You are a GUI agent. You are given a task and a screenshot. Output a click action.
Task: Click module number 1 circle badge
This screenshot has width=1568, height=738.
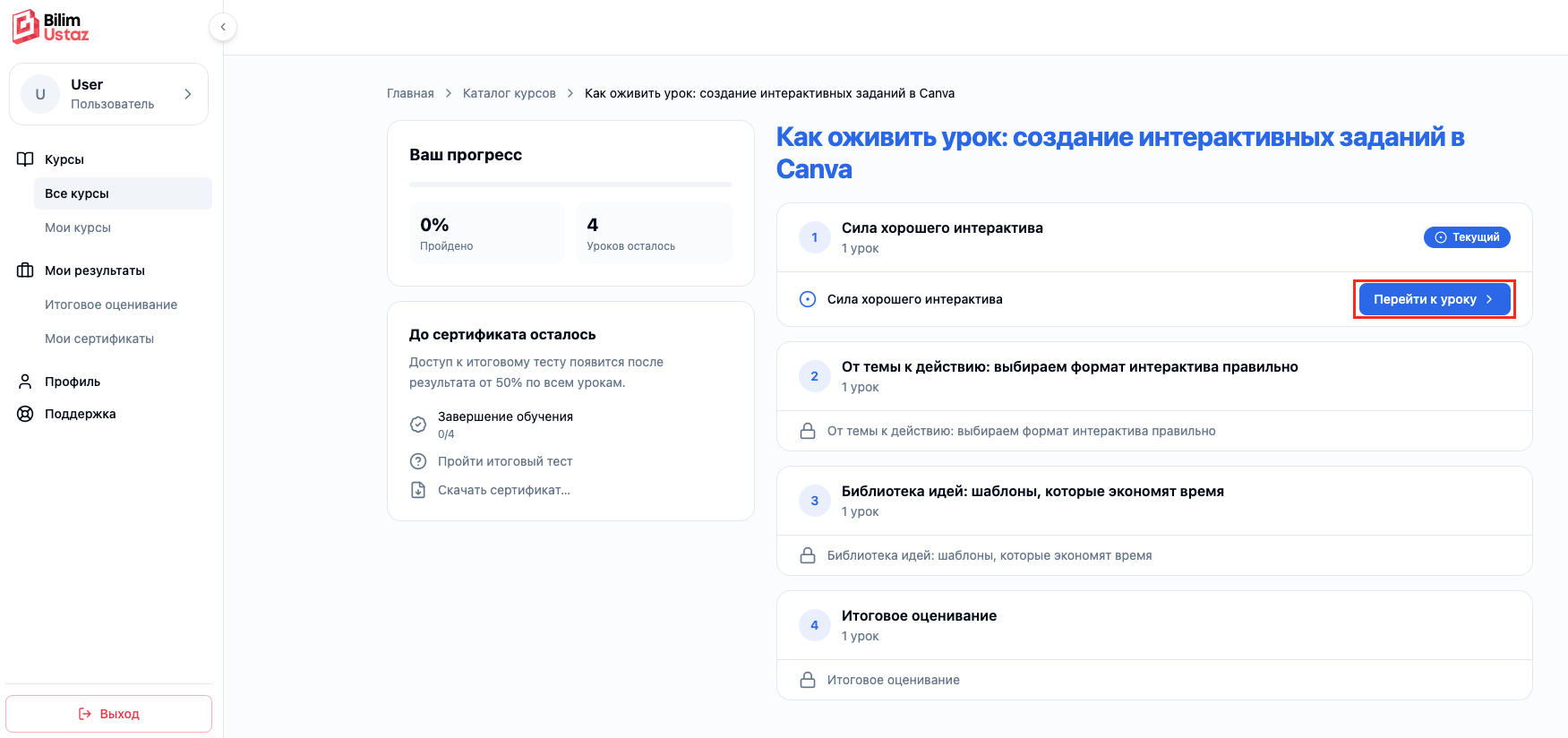pos(814,237)
